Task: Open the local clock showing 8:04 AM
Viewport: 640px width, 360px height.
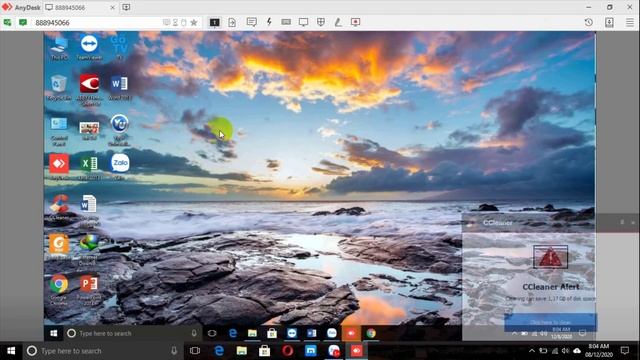Action: coord(599,351)
